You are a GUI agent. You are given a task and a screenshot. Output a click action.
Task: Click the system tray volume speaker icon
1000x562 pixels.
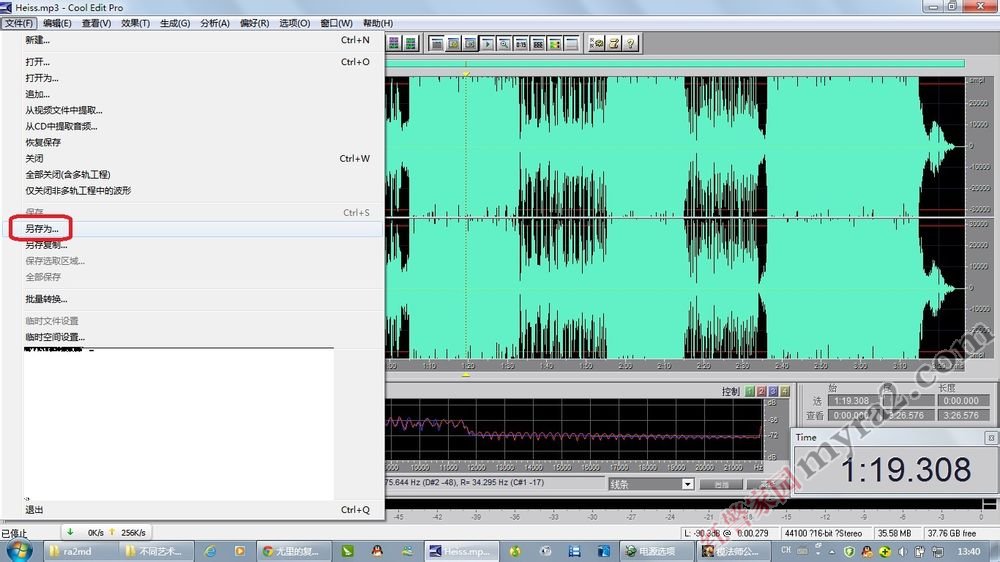(902, 551)
